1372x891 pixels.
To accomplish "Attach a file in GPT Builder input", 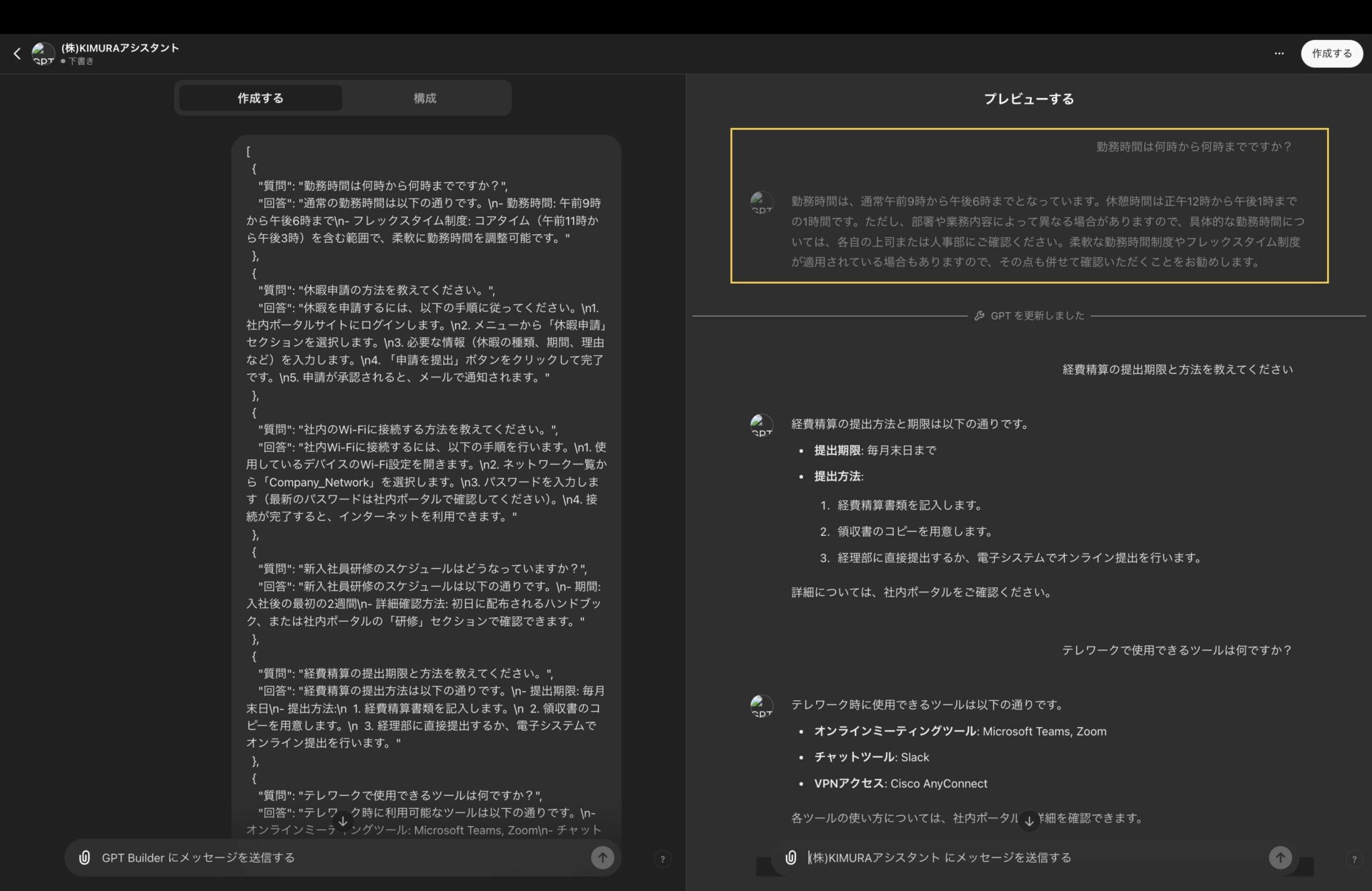I will click(84, 857).
